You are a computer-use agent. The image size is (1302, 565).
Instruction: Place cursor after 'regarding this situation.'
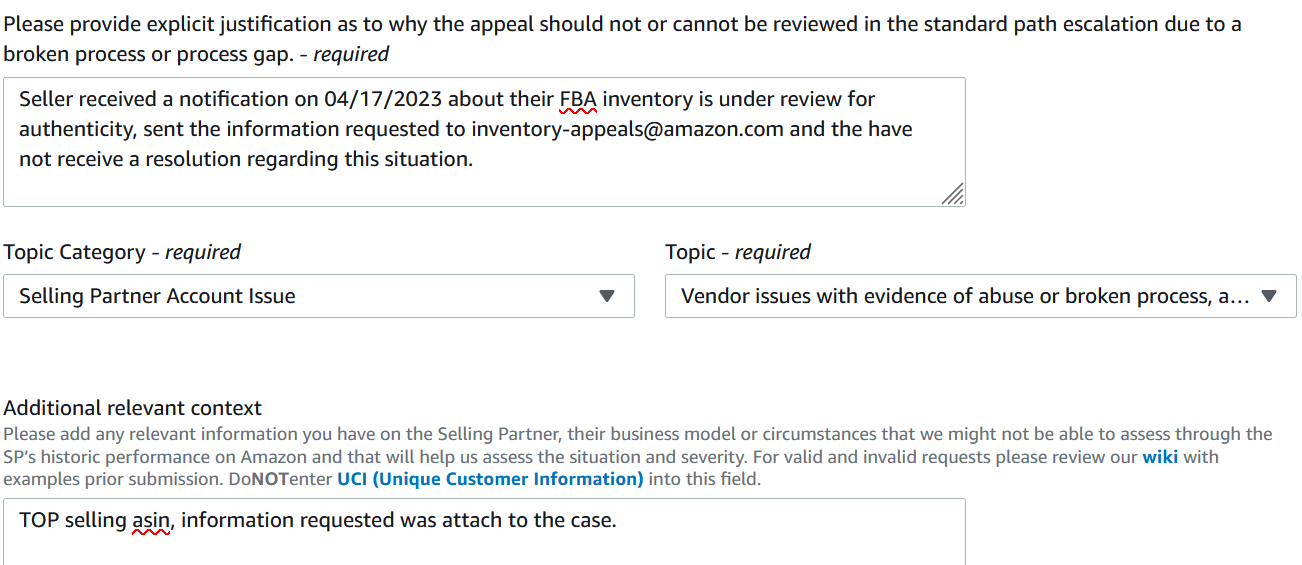click(474, 159)
